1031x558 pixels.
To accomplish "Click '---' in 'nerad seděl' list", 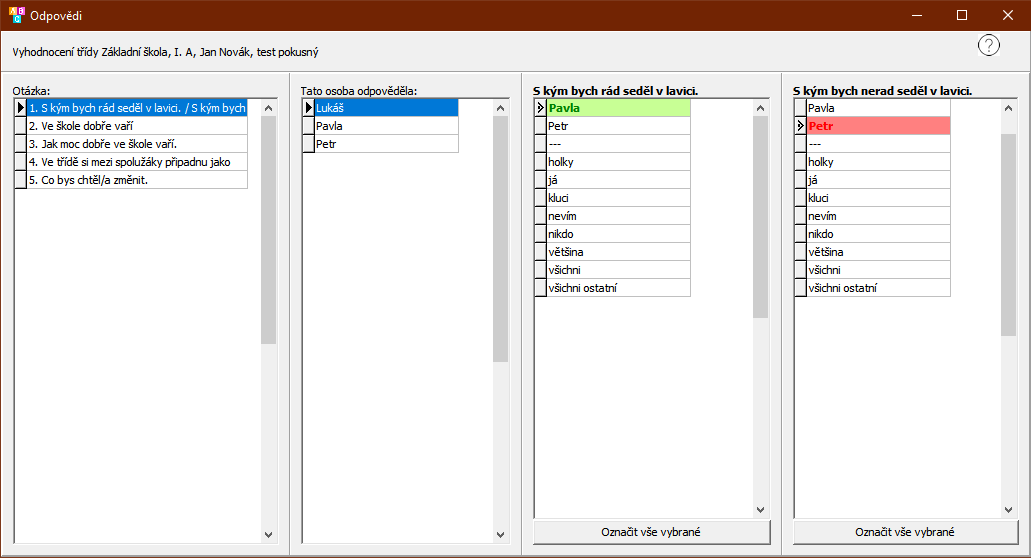I will pyautogui.click(x=878, y=144).
